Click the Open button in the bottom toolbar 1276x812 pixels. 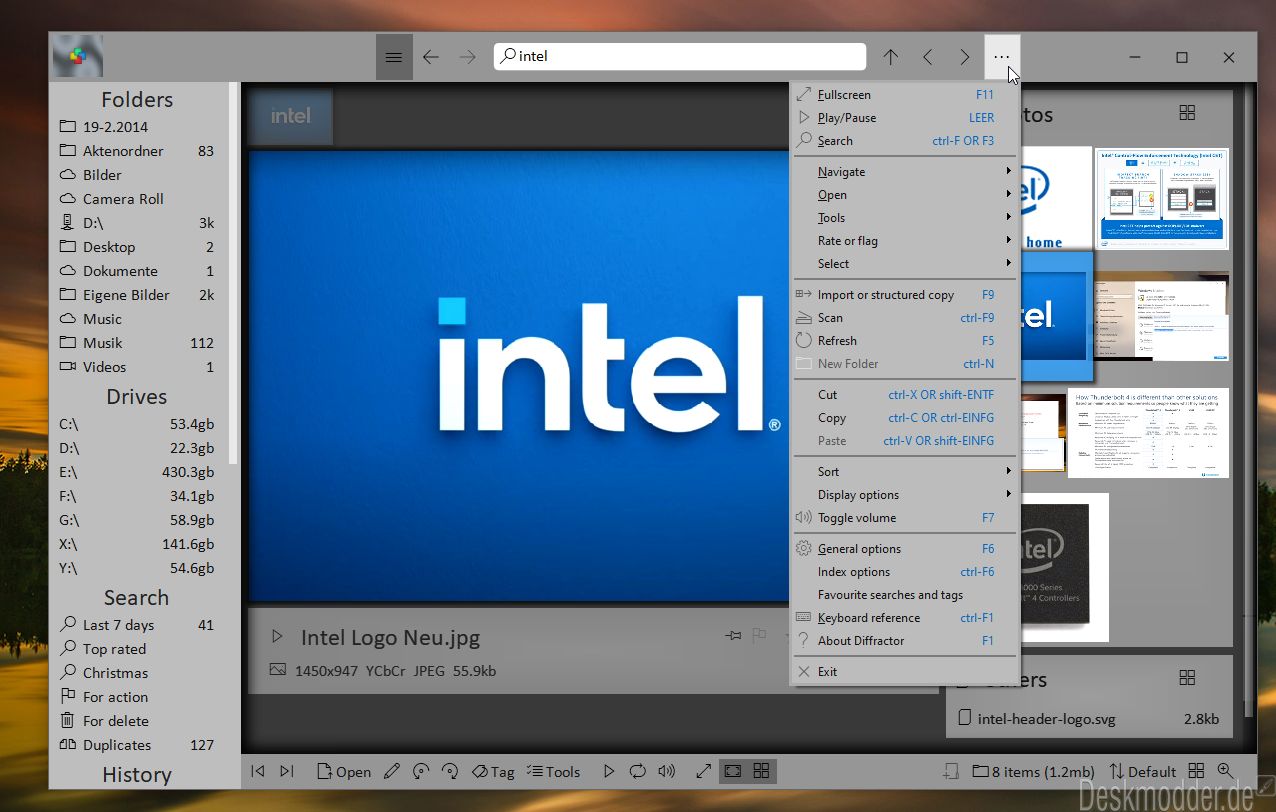[343, 771]
